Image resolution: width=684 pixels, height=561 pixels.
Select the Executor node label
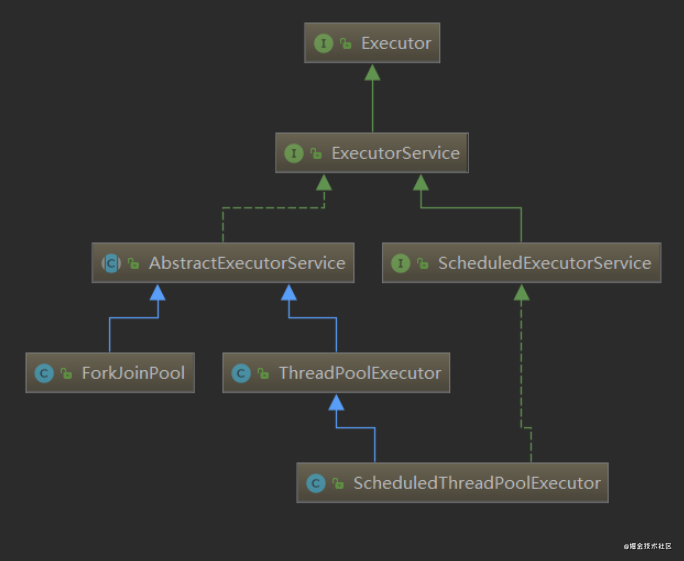click(x=396, y=43)
